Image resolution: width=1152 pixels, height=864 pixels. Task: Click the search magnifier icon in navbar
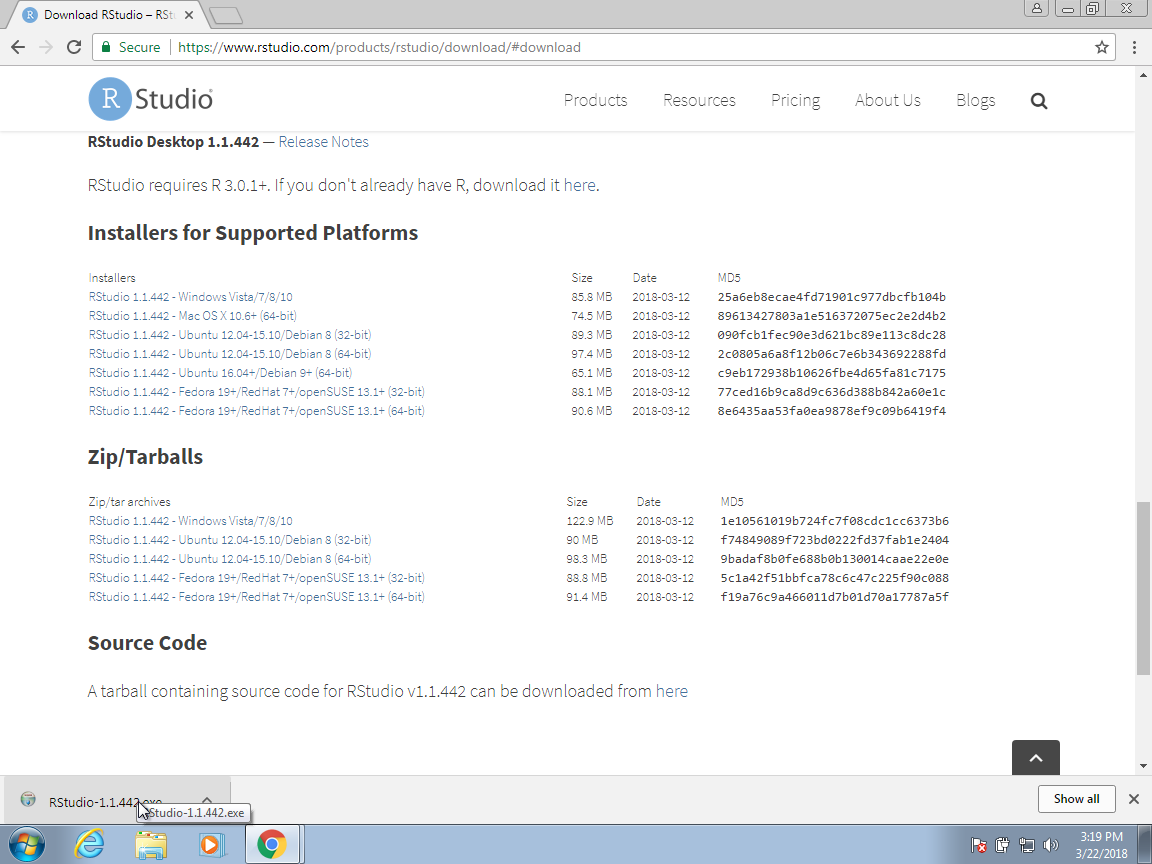click(1038, 101)
